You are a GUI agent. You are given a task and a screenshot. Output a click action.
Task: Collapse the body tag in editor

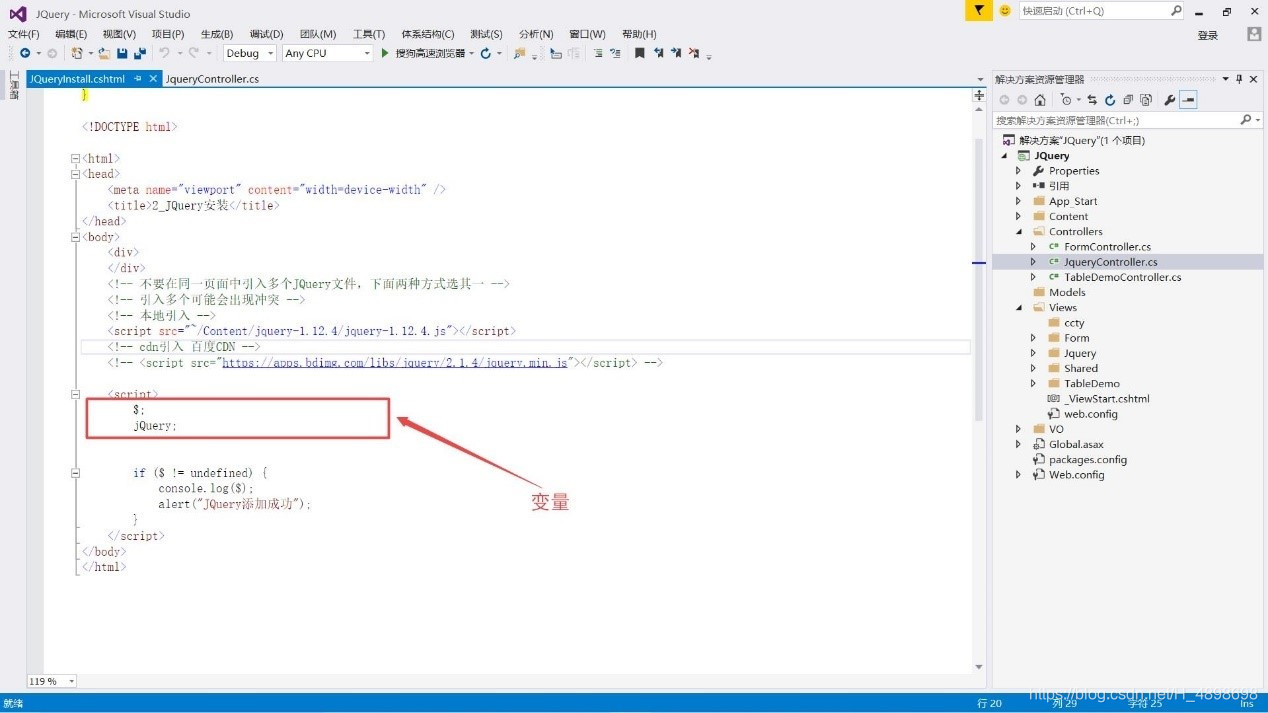pos(75,237)
